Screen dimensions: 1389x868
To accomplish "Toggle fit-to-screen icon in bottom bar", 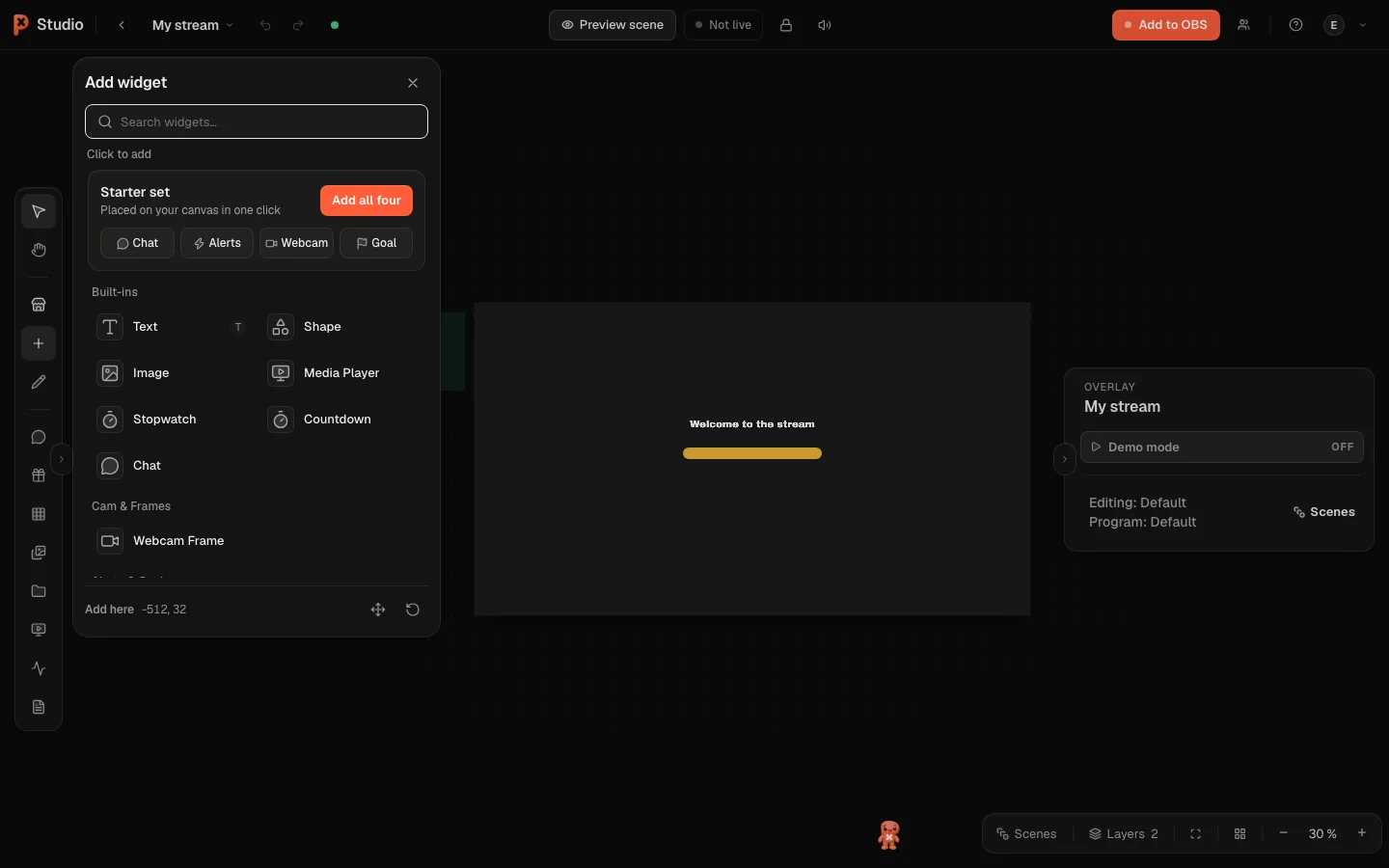I will (1195, 834).
